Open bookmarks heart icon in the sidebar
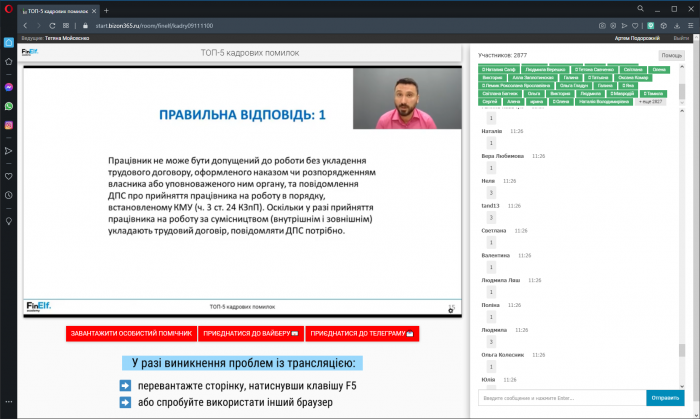Image resolution: width=700 pixels, height=419 pixels. (x=8, y=174)
